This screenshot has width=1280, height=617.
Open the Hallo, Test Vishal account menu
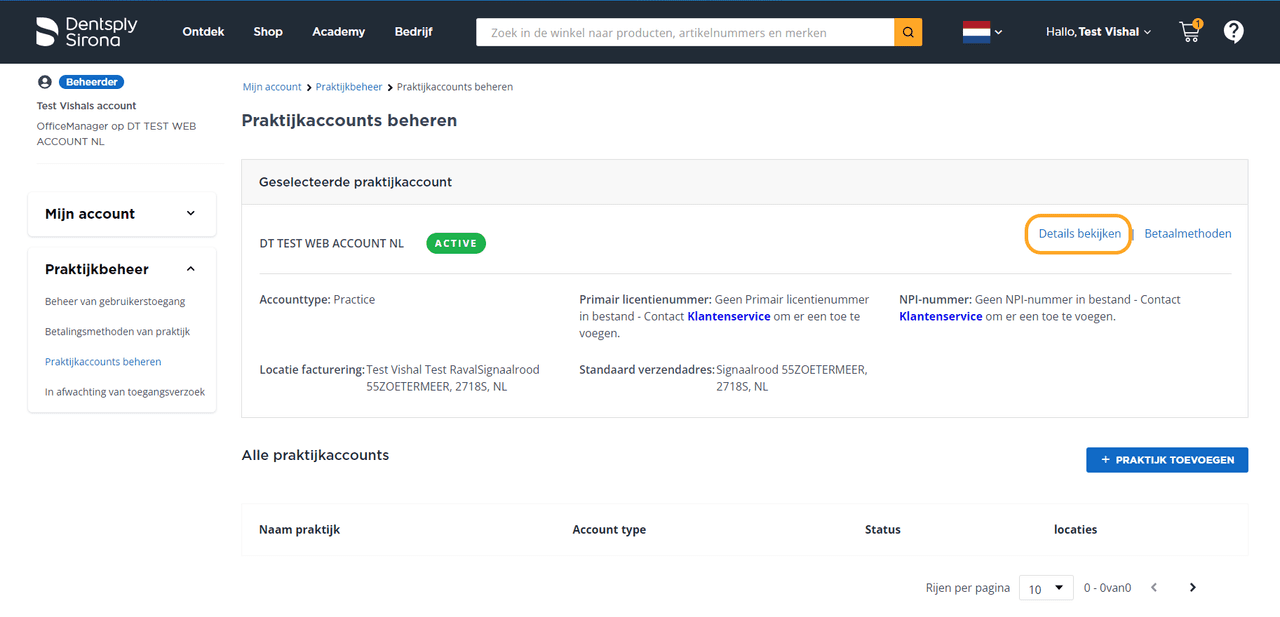(1098, 32)
